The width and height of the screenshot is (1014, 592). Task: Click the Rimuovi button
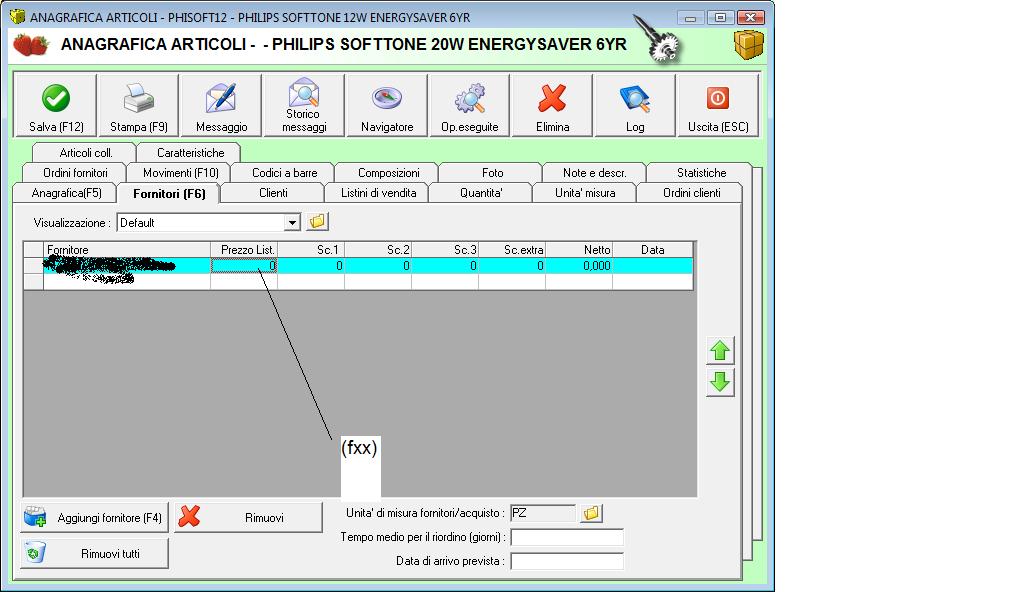[x=248, y=518]
